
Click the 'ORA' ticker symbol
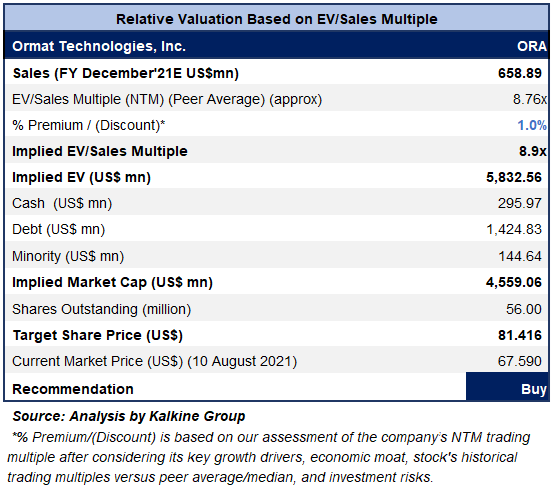[x=532, y=46]
